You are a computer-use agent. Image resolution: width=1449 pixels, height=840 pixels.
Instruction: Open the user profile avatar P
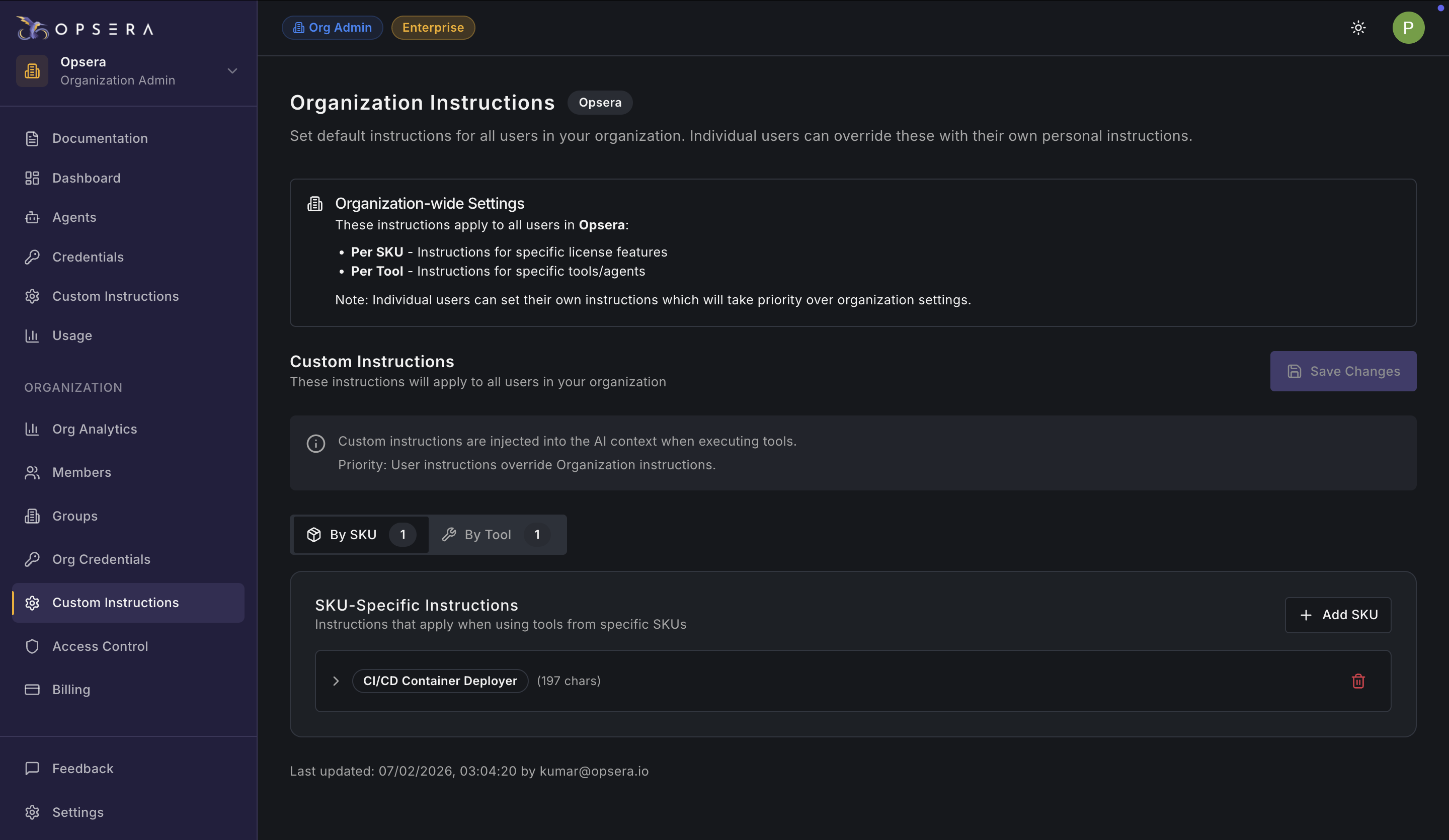tap(1408, 28)
